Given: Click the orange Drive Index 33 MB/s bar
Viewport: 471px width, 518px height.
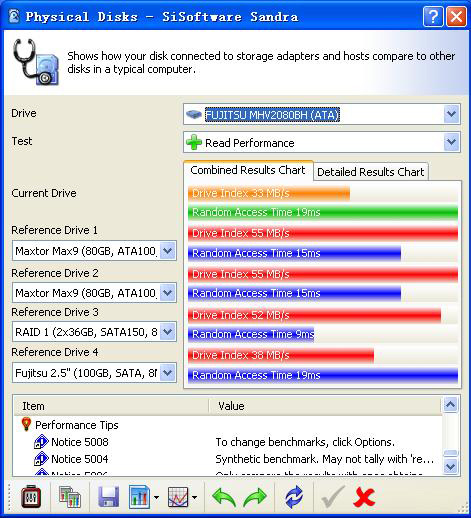Looking at the screenshot, I should pyautogui.click(x=269, y=193).
